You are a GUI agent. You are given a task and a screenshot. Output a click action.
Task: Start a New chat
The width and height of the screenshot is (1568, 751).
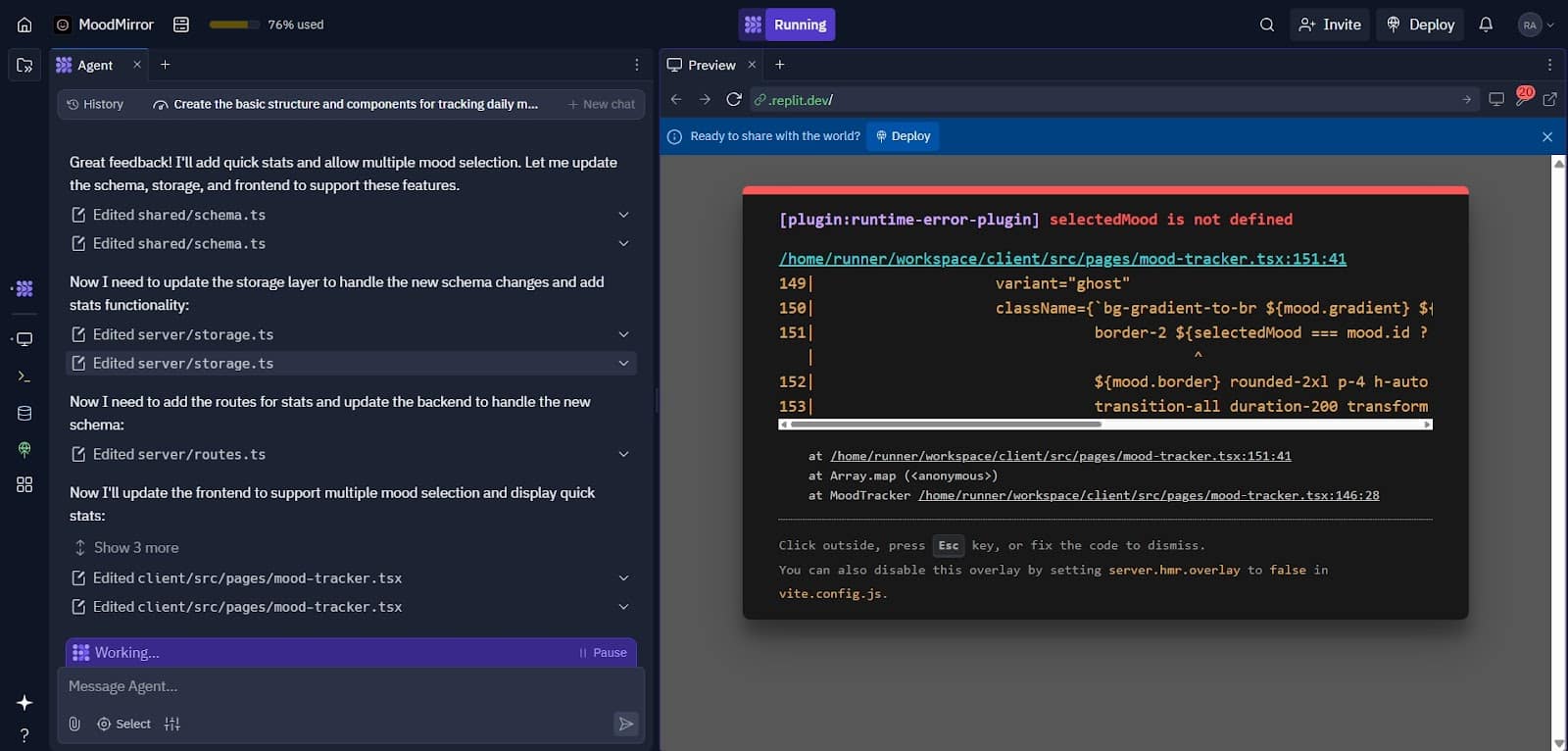pyautogui.click(x=602, y=104)
